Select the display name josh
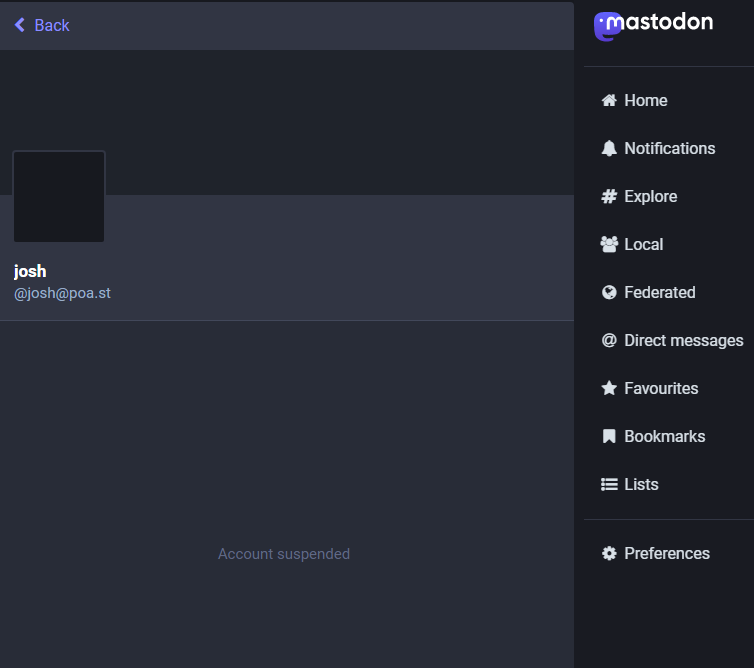The image size is (754, 668). click(x=30, y=271)
